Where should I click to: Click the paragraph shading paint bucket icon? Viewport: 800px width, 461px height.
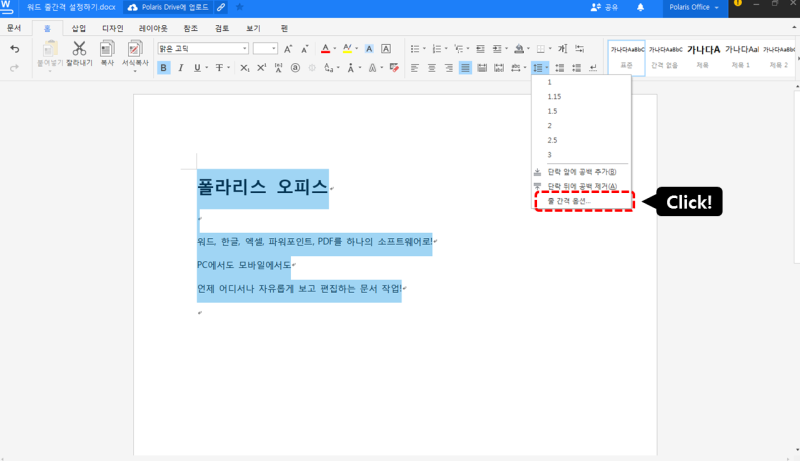519,49
